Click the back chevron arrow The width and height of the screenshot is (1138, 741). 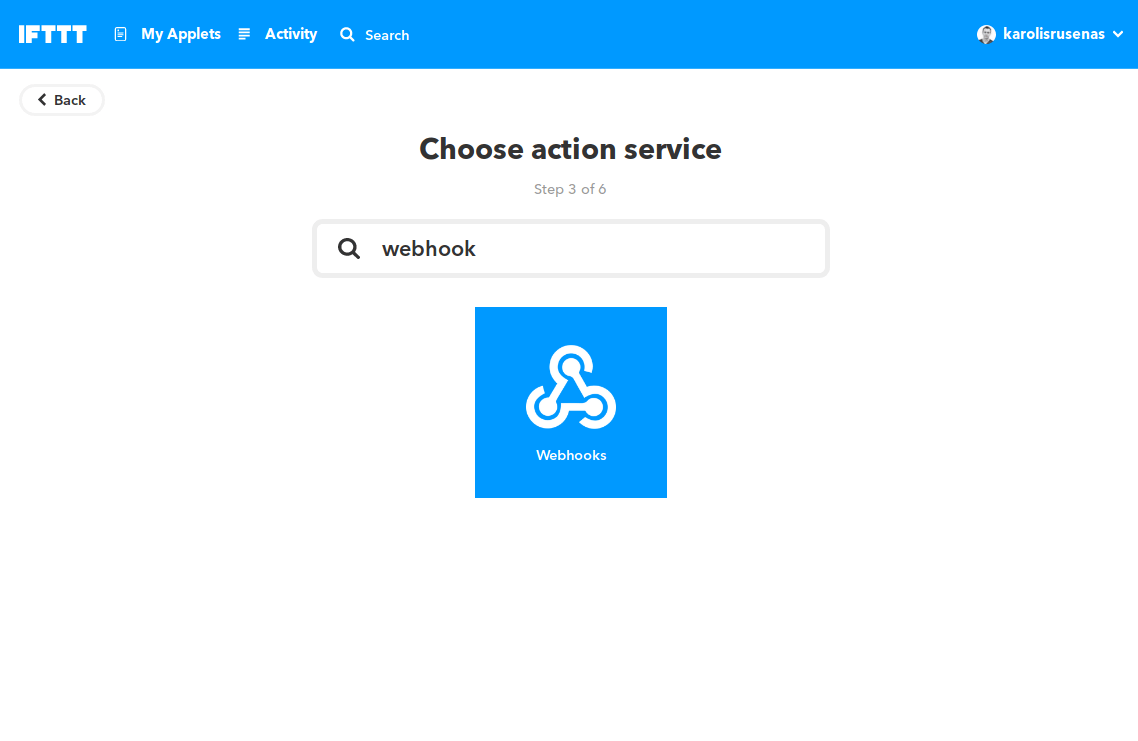(x=41, y=99)
